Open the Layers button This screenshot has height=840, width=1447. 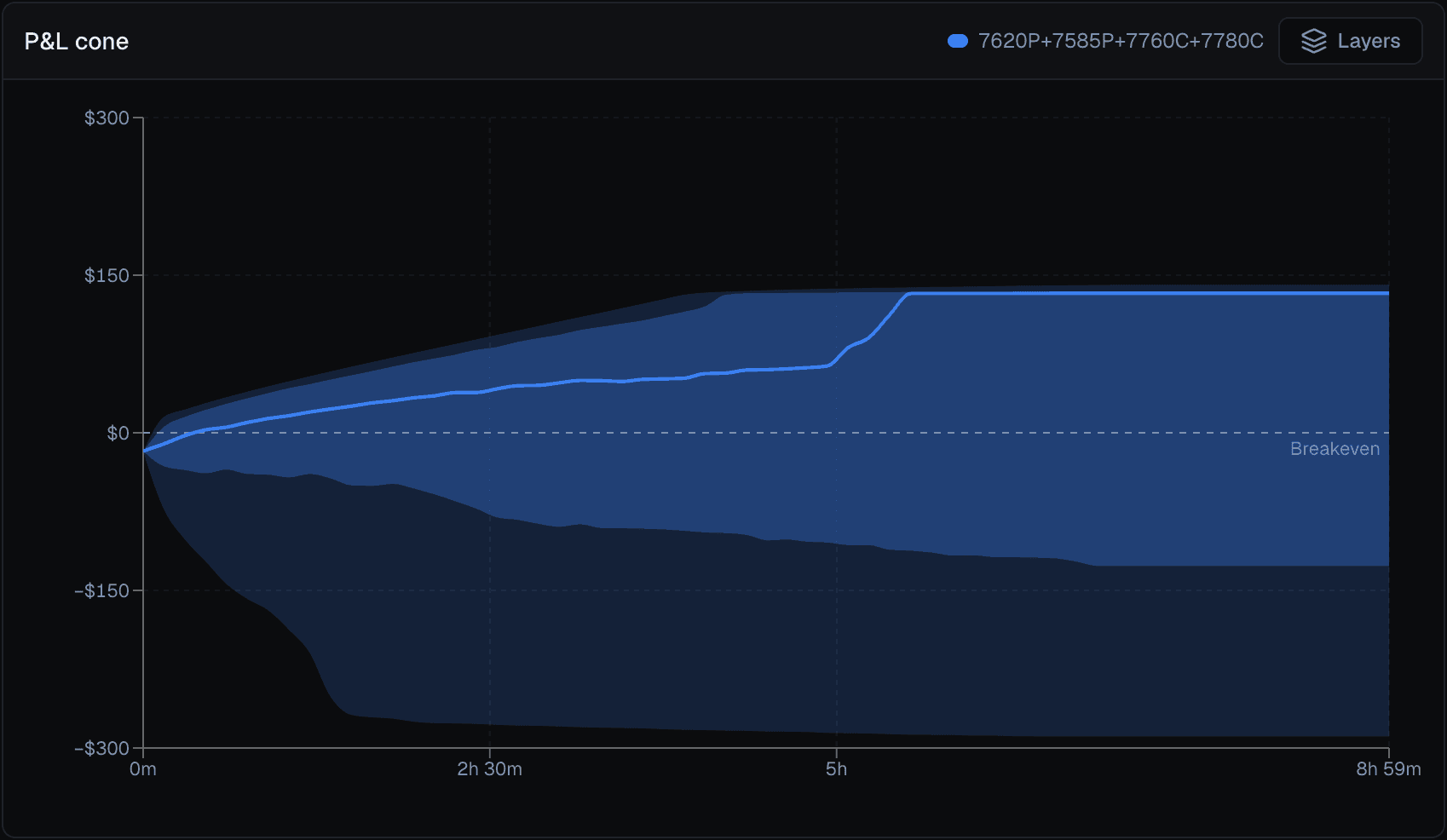click(x=1350, y=41)
